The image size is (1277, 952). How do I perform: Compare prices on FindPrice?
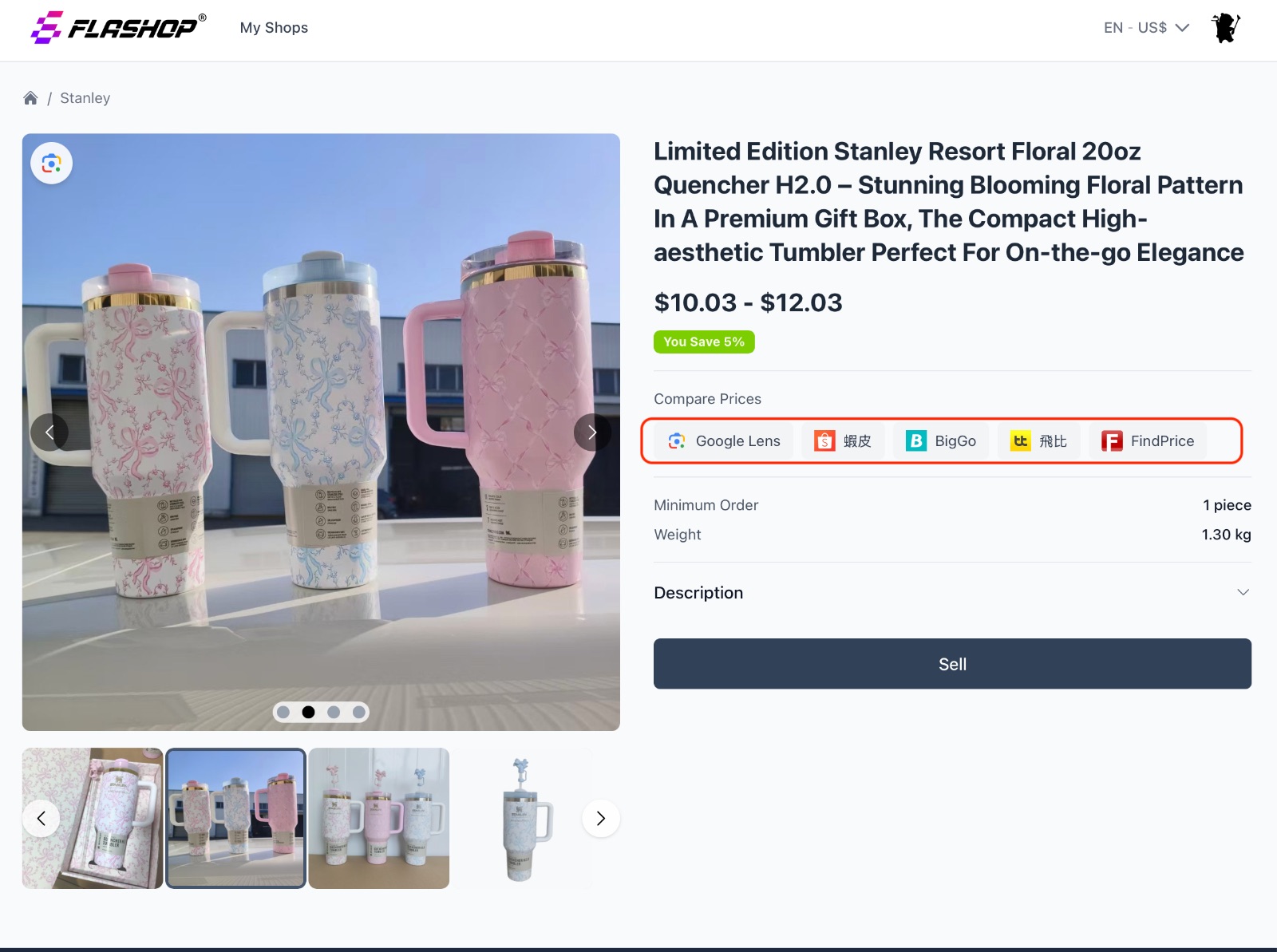tap(1148, 441)
